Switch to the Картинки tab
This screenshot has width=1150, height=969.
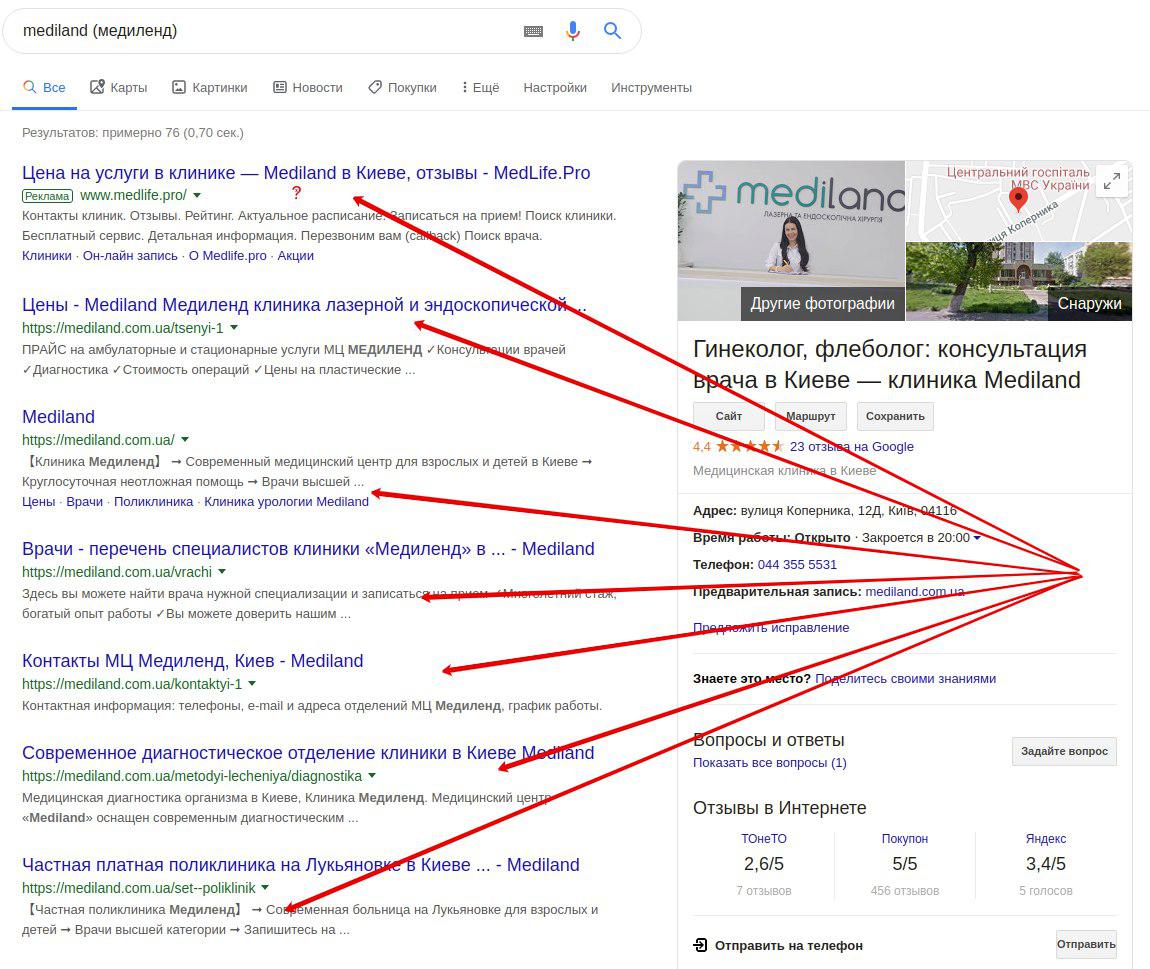tap(210, 87)
